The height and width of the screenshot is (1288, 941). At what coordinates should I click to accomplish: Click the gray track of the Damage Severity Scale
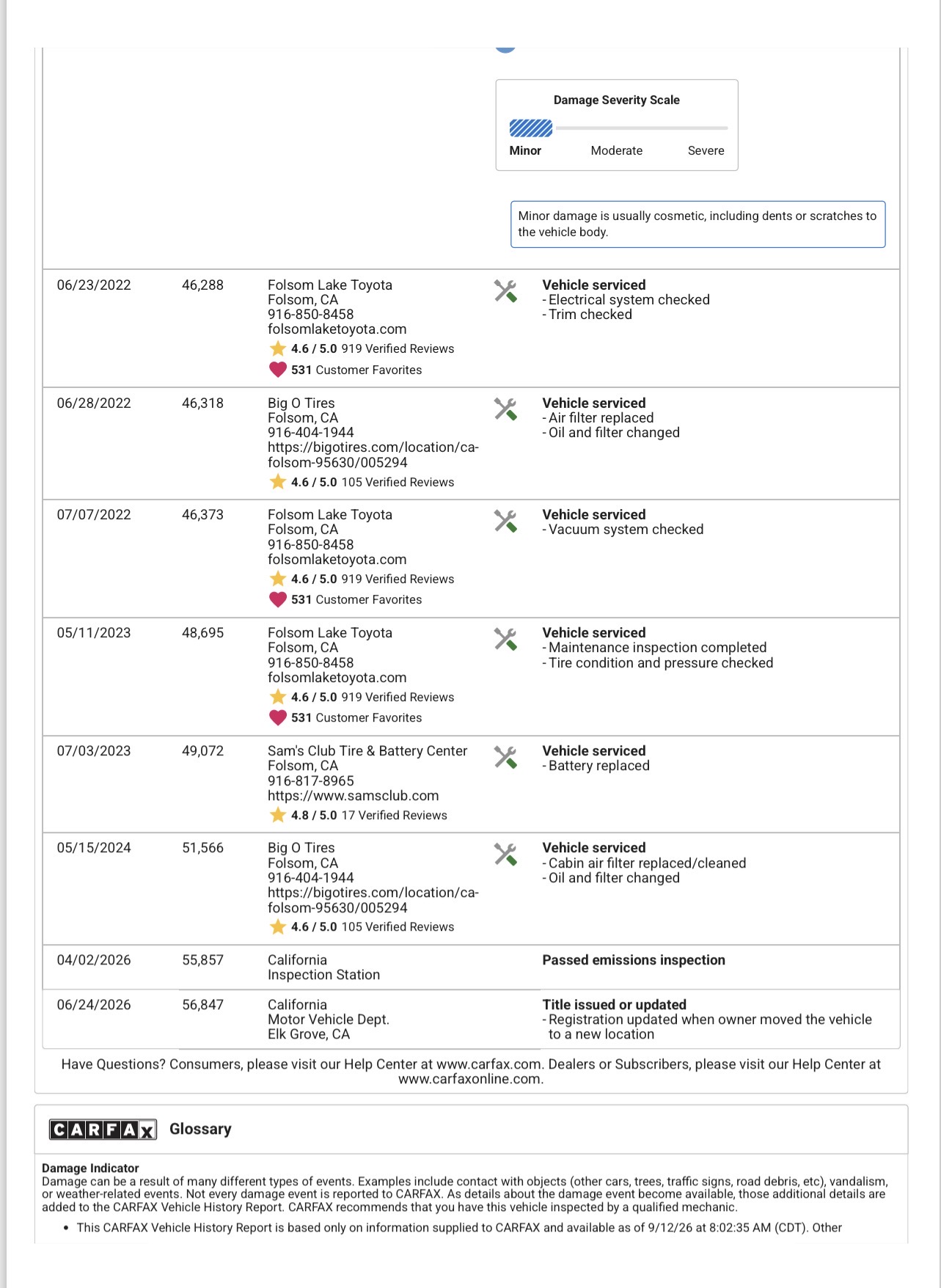tap(642, 128)
